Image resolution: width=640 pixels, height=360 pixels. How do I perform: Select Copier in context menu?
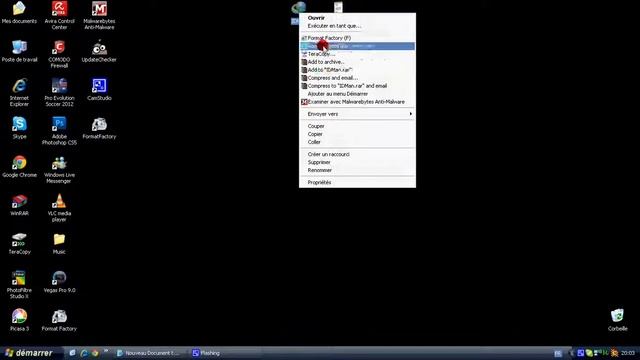coord(357,134)
